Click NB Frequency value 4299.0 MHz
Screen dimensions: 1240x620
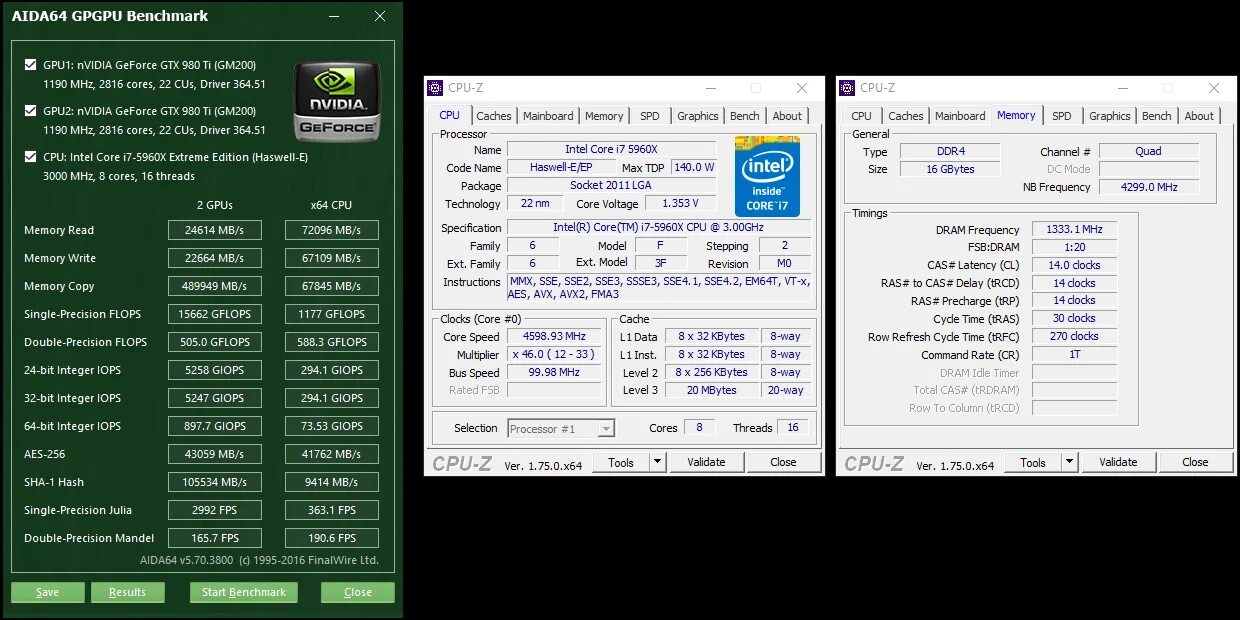tap(1148, 187)
